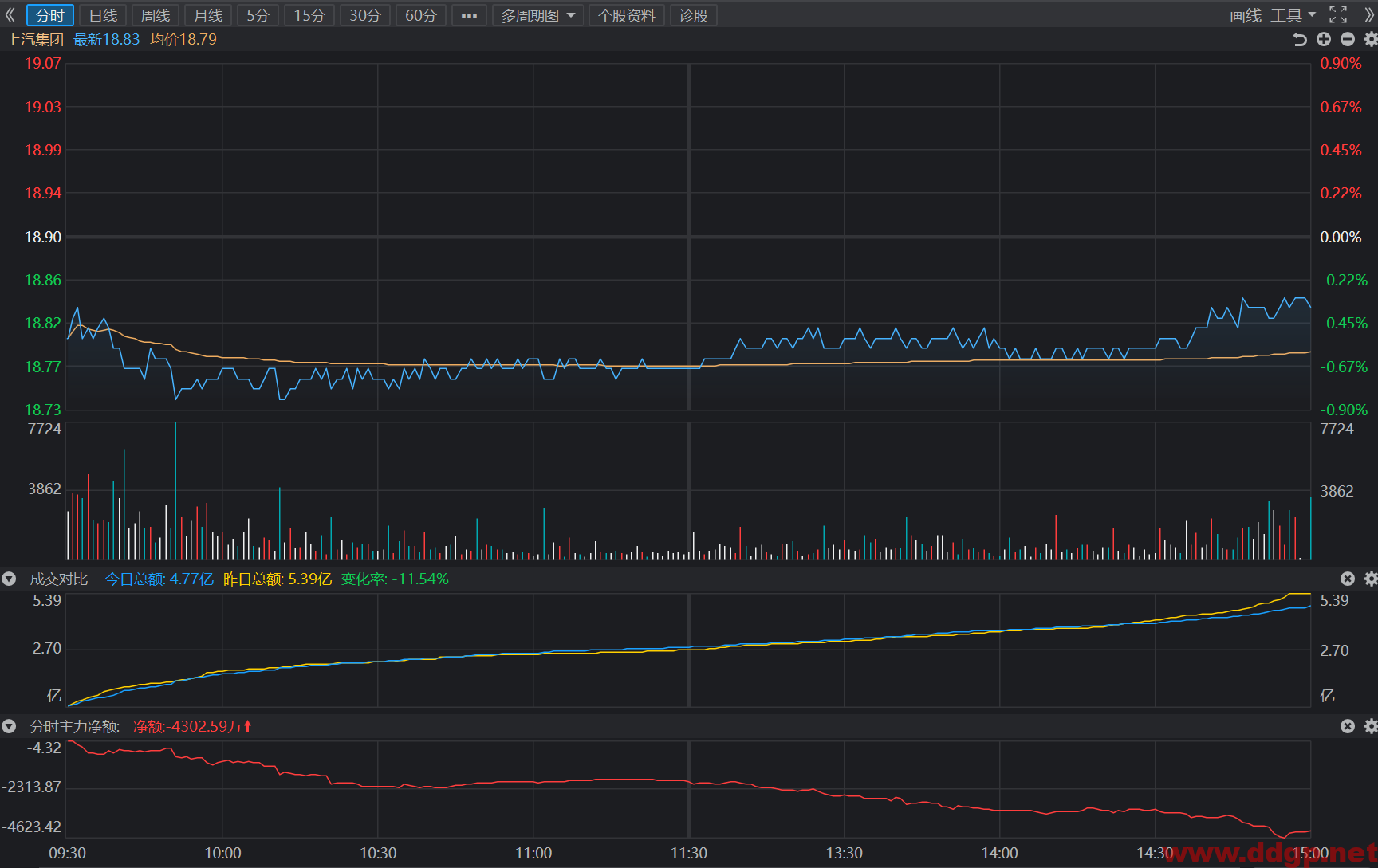Screen dimensions: 1378x868
Task: Click the 10:00 time axis marker
Action: coord(222,853)
